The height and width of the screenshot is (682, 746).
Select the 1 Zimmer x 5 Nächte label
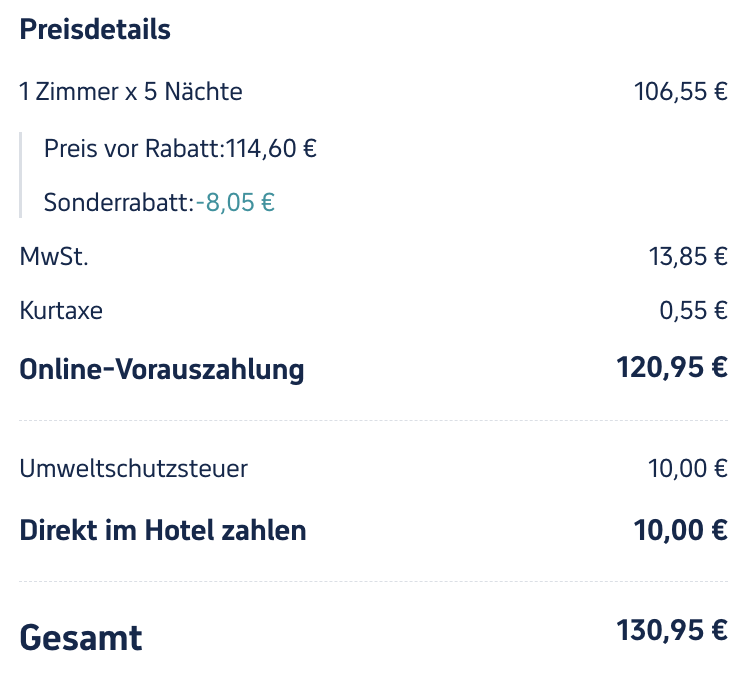[131, 91]
